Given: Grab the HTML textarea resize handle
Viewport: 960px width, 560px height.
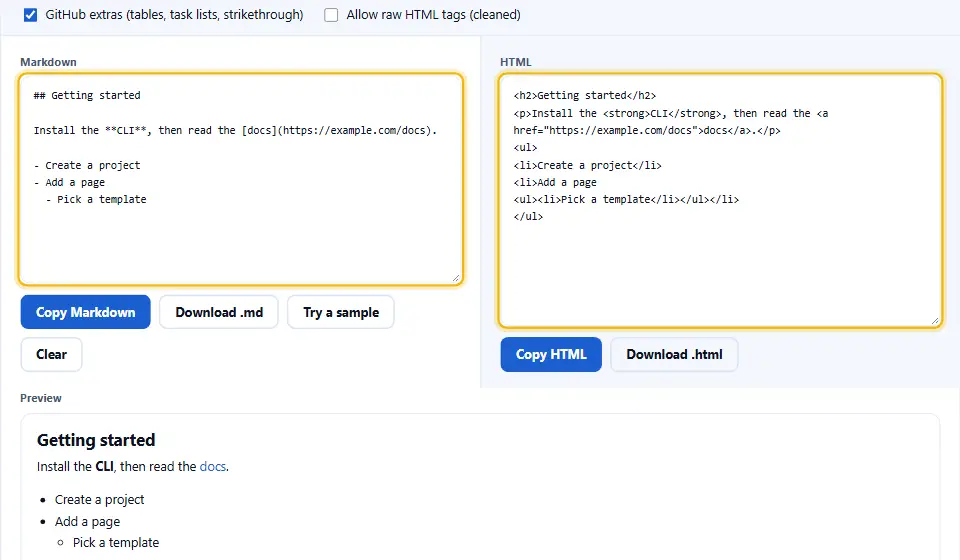Looking at the screenshot, I should point(935,321).
